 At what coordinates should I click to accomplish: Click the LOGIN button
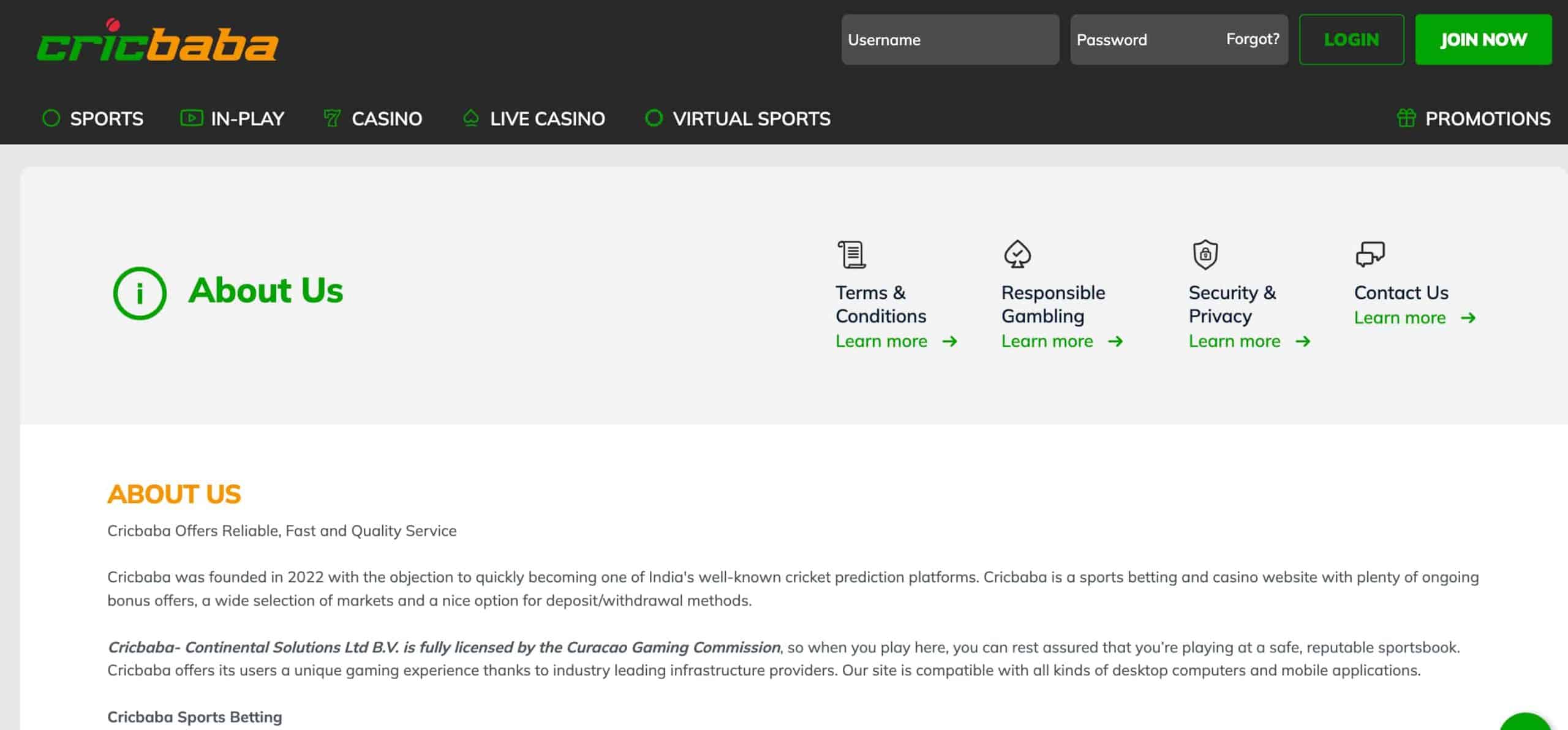click(1351, 40)
